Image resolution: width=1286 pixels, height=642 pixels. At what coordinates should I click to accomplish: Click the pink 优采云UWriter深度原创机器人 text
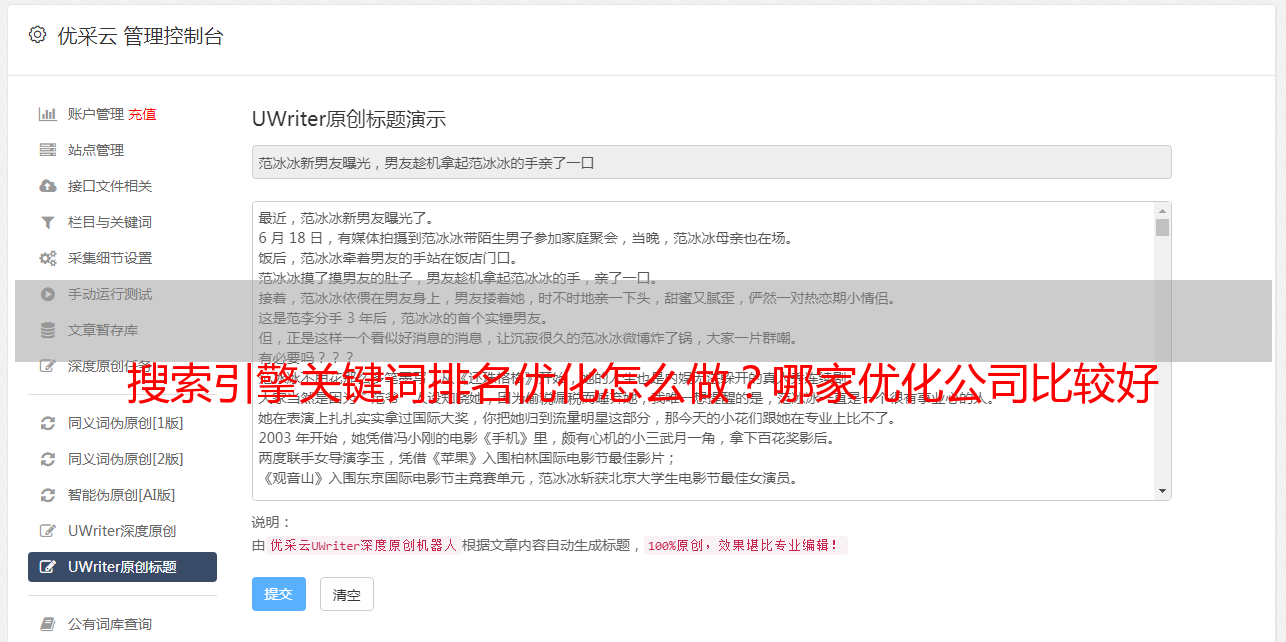coord(363,546)
